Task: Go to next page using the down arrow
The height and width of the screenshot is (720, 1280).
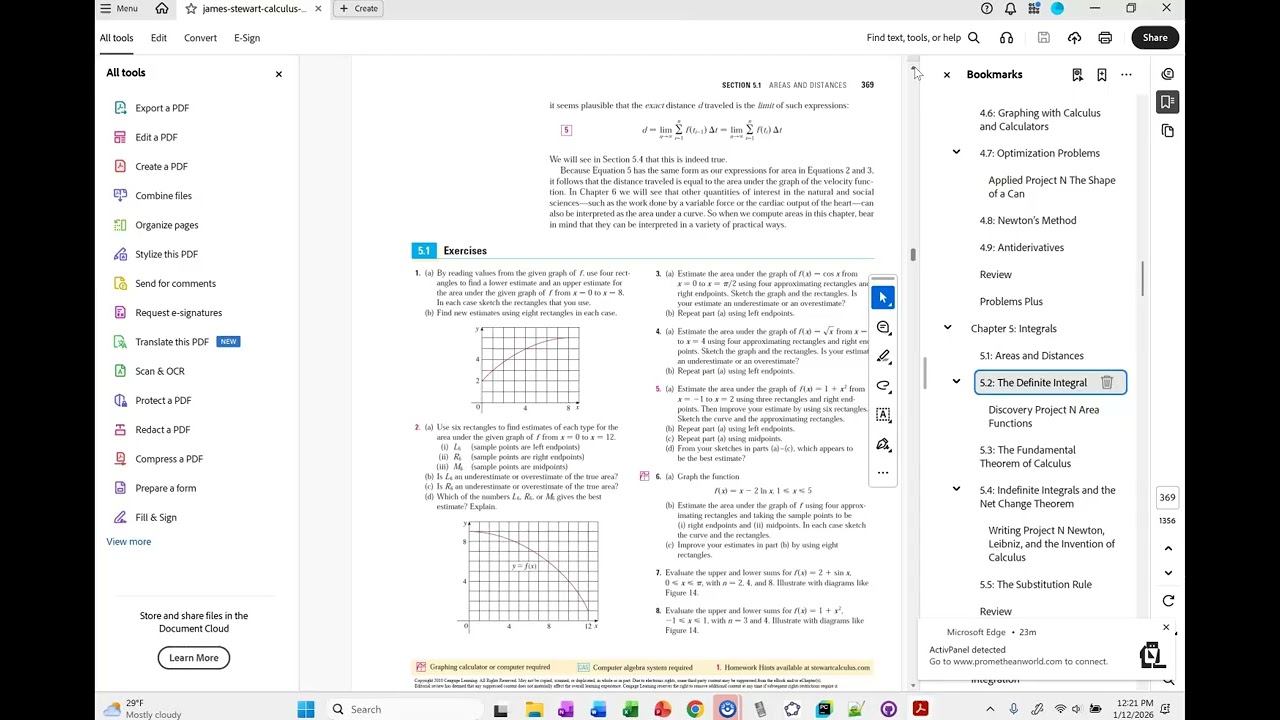Action: 1167,573
